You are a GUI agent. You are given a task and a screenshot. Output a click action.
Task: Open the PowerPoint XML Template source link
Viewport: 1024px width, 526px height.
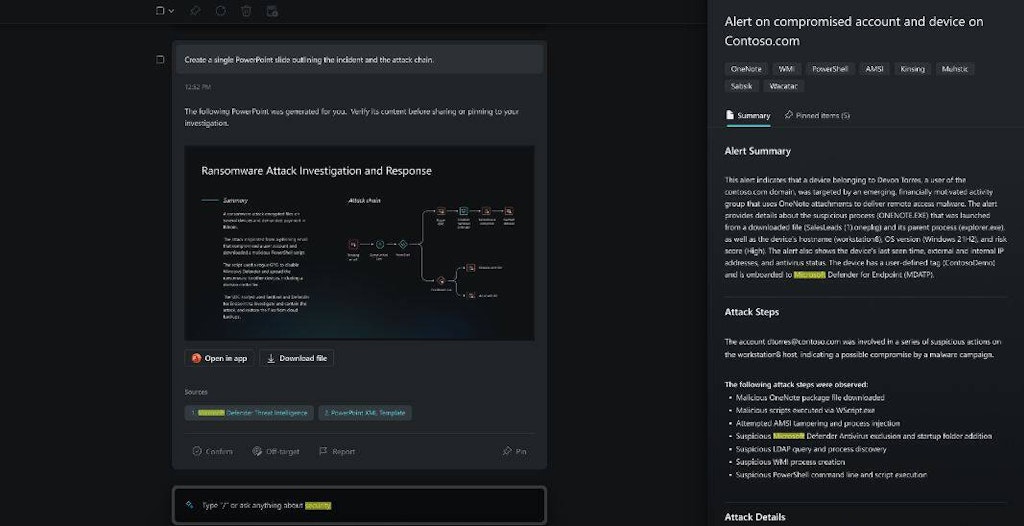[365, 413]
